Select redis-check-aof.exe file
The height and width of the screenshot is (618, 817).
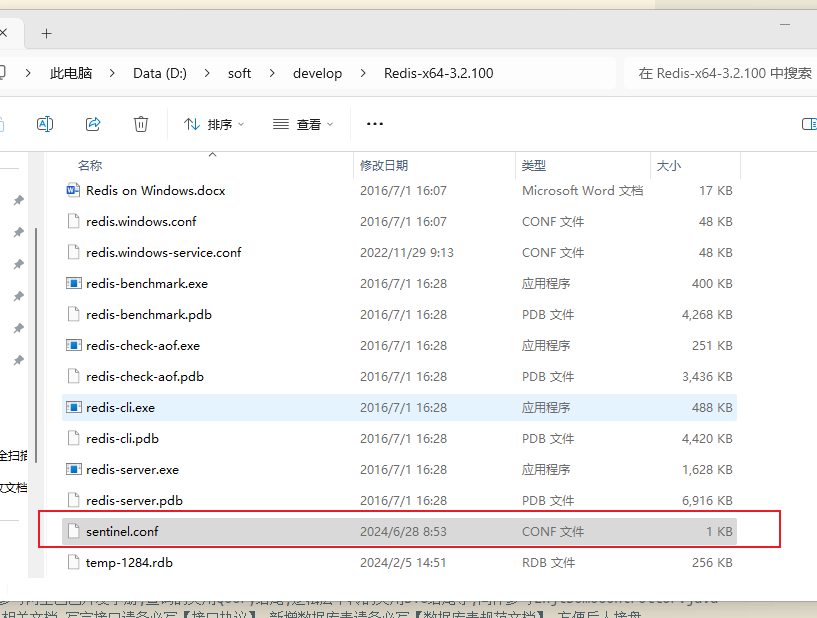(x=399, y=345)
